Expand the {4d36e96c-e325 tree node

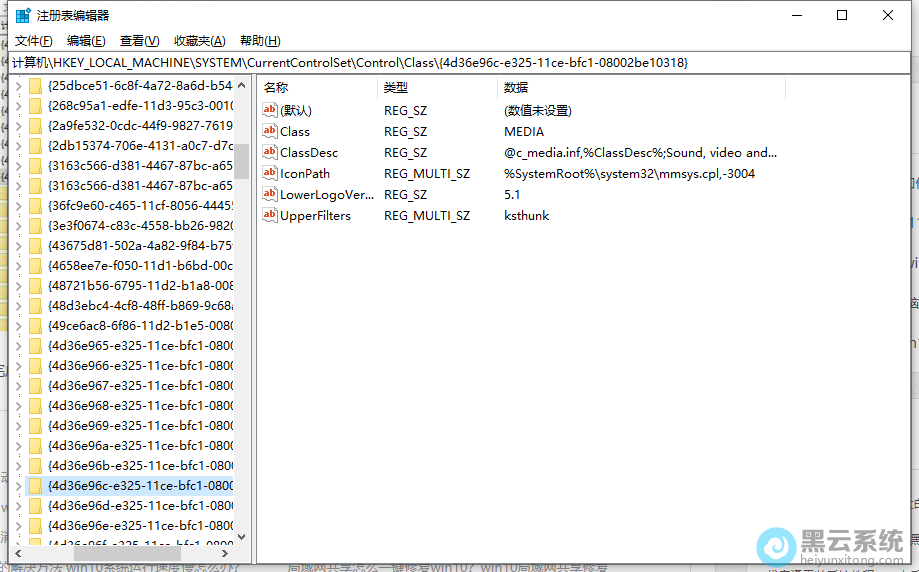(18, 486)
